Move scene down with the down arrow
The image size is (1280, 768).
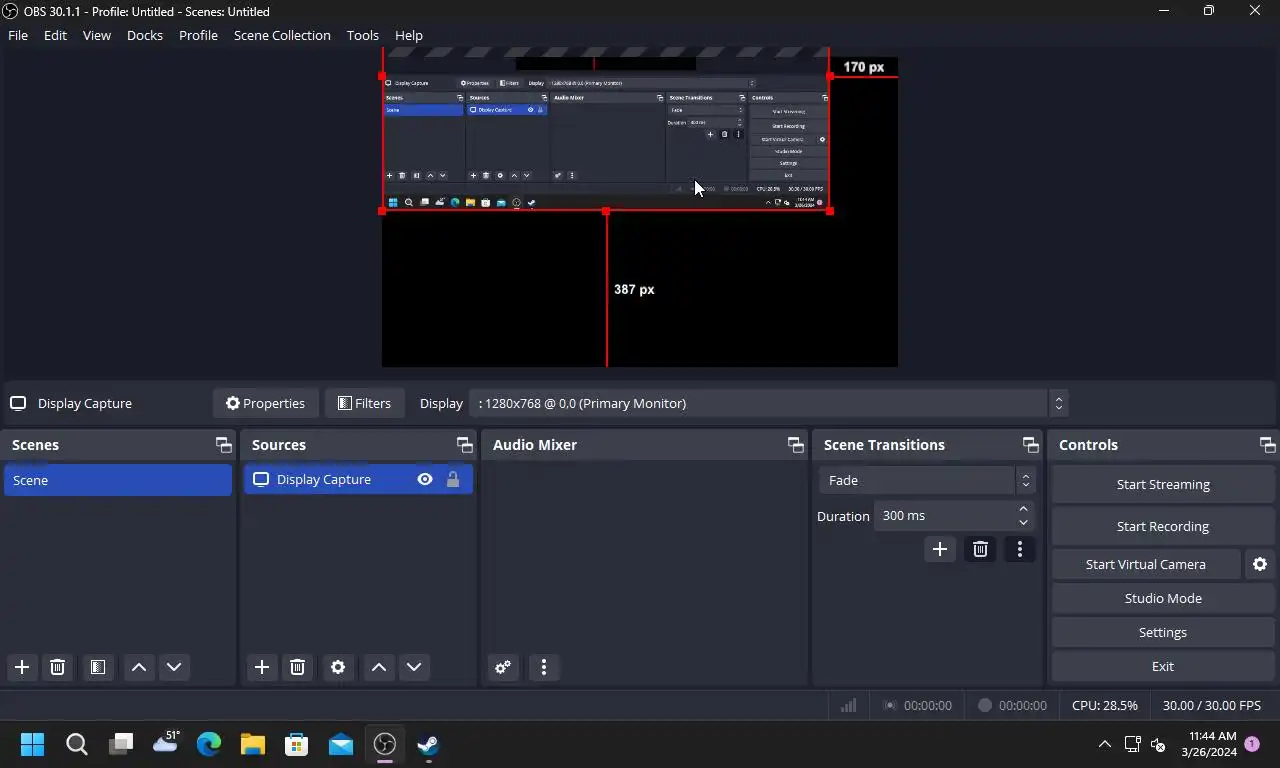coord(174,667)
